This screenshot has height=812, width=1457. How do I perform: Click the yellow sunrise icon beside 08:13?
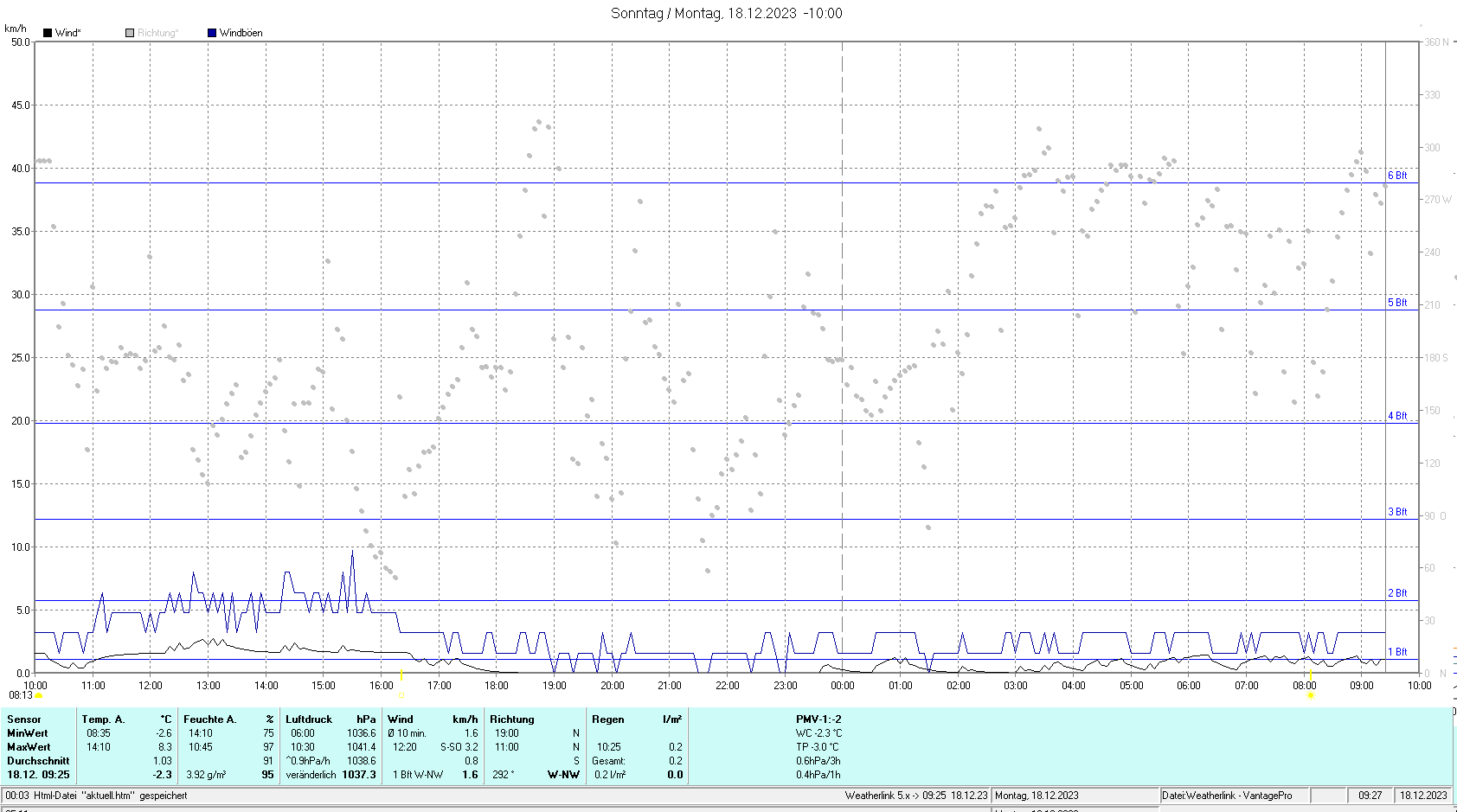[38, 696]
